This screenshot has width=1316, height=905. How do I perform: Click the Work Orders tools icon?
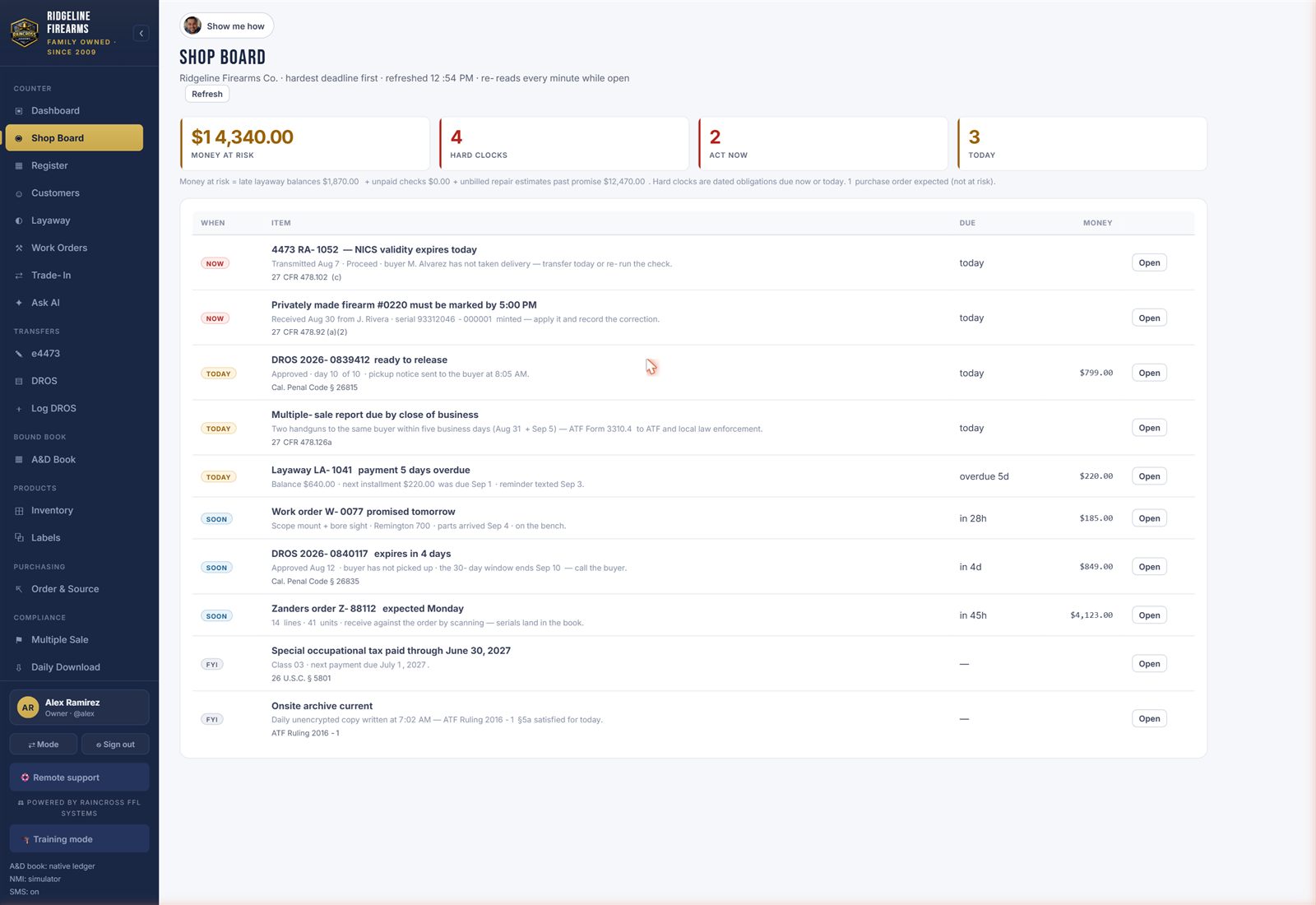point(19,248)
